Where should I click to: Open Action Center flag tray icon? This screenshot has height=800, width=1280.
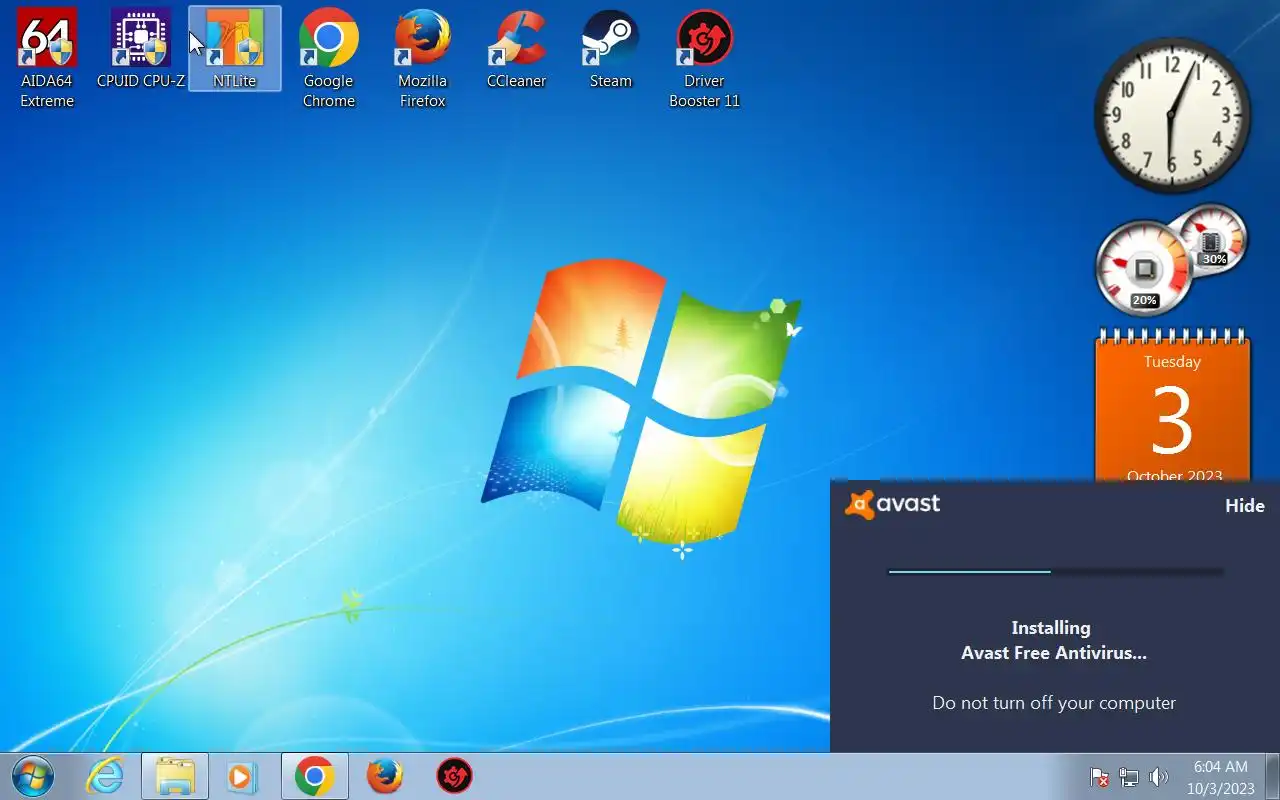click(x=1099, y=777)
